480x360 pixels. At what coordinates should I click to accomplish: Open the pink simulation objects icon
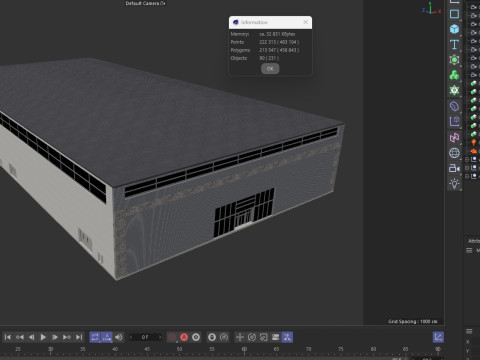click(454, 137)
